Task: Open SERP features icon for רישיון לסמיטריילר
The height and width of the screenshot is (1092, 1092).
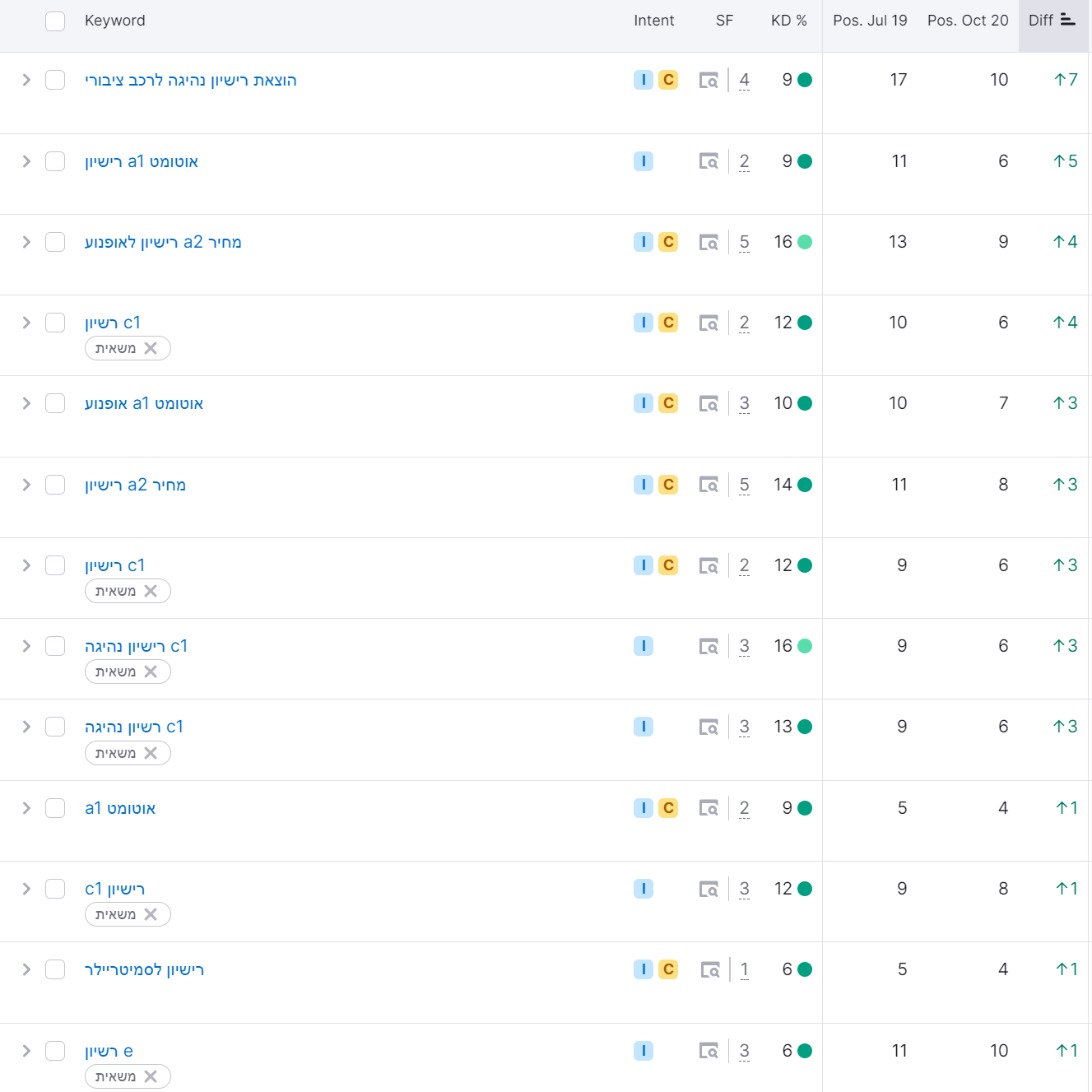Action: click(710, 969)
